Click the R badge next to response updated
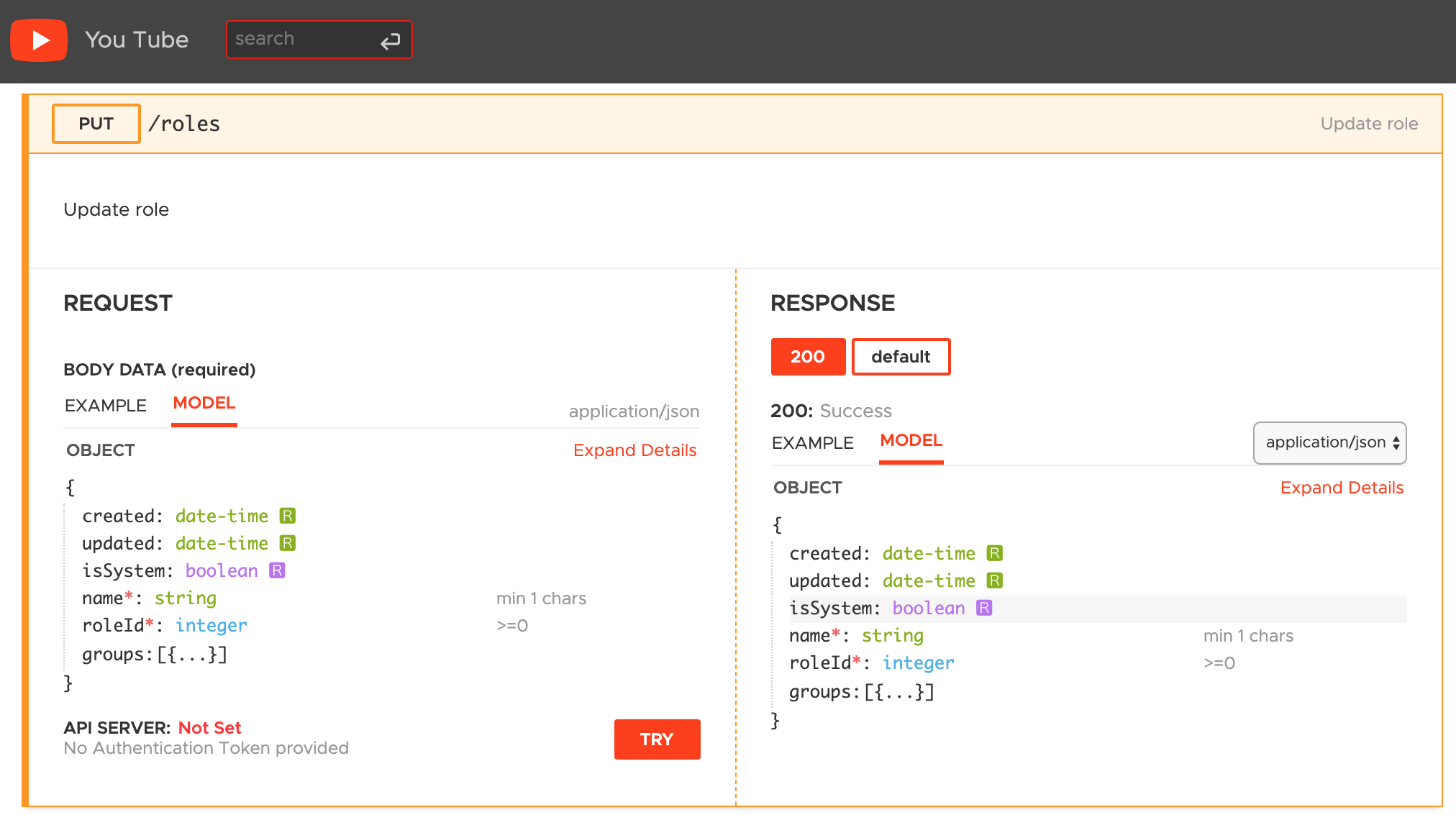The width and height of the screenshot is (1456, 820). [x=994, y=580]
